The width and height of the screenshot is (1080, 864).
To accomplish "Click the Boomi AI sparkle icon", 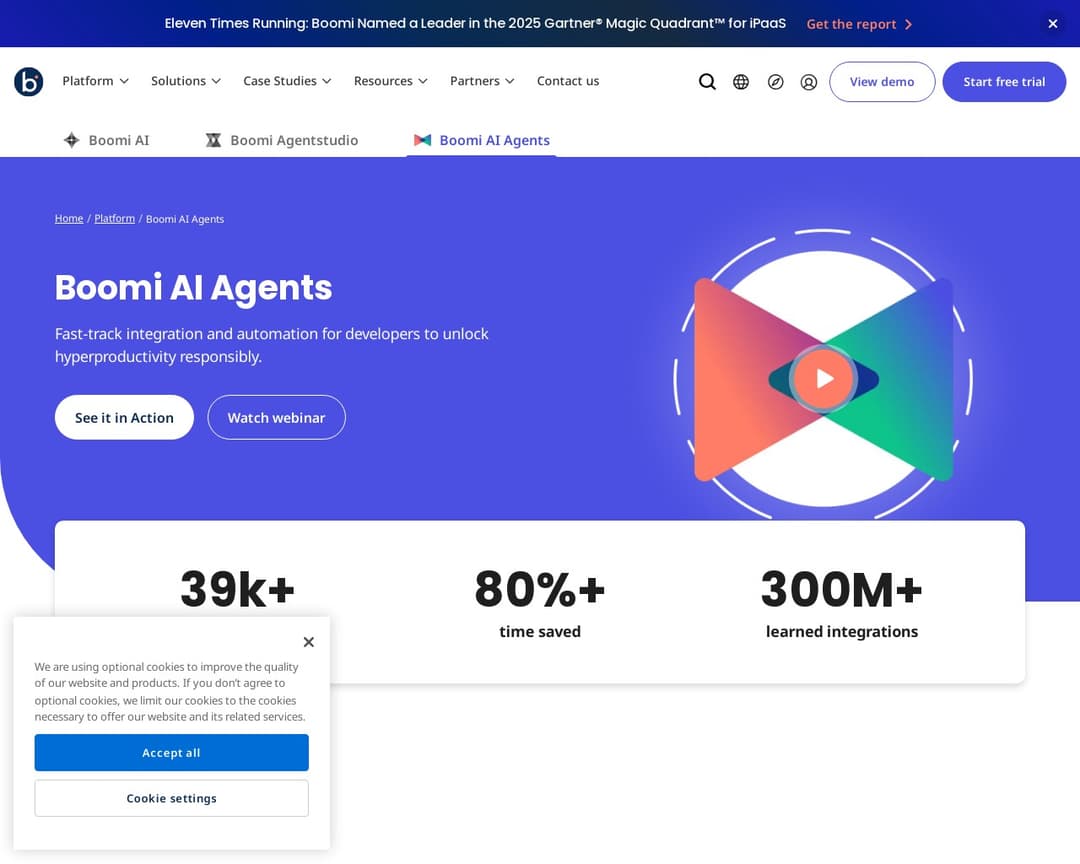I will [71, 140].
